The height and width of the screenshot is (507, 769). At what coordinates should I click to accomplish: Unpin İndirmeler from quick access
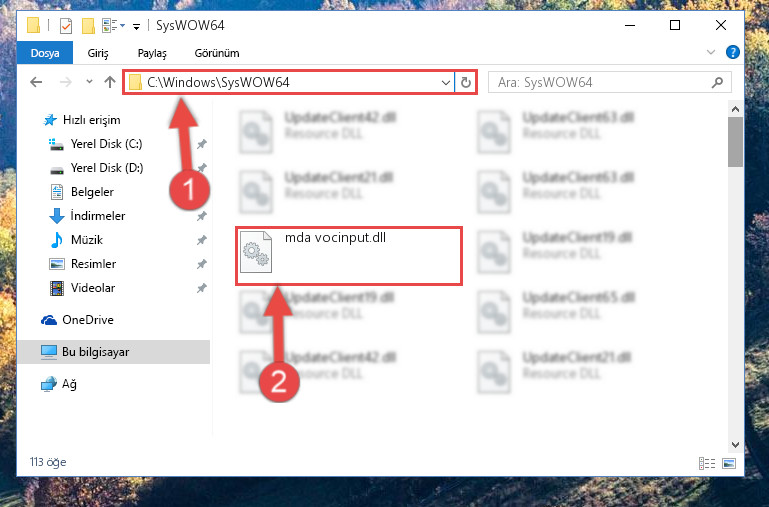[x=202, y=216]
